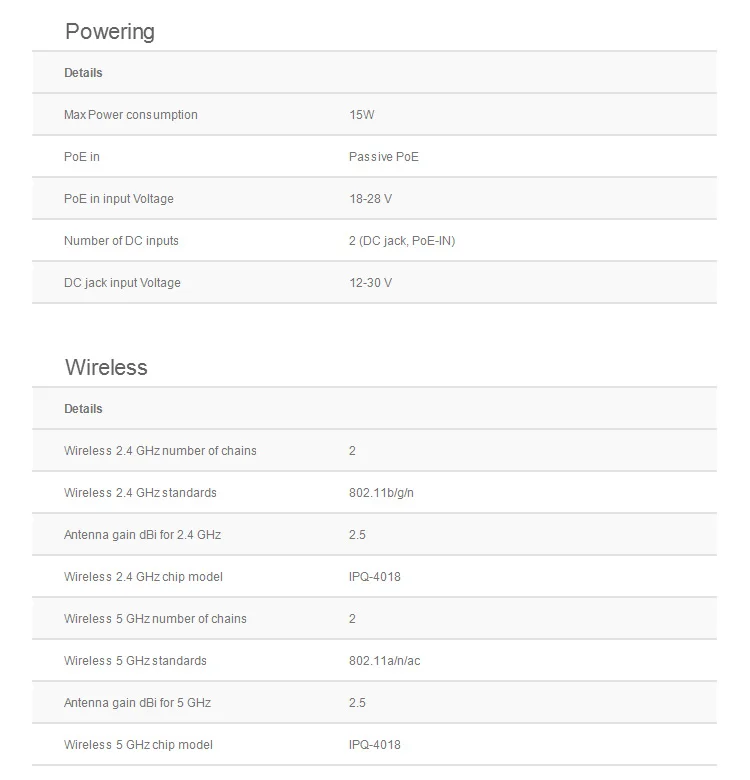Select the Passive PoE value

coord(384,157)
